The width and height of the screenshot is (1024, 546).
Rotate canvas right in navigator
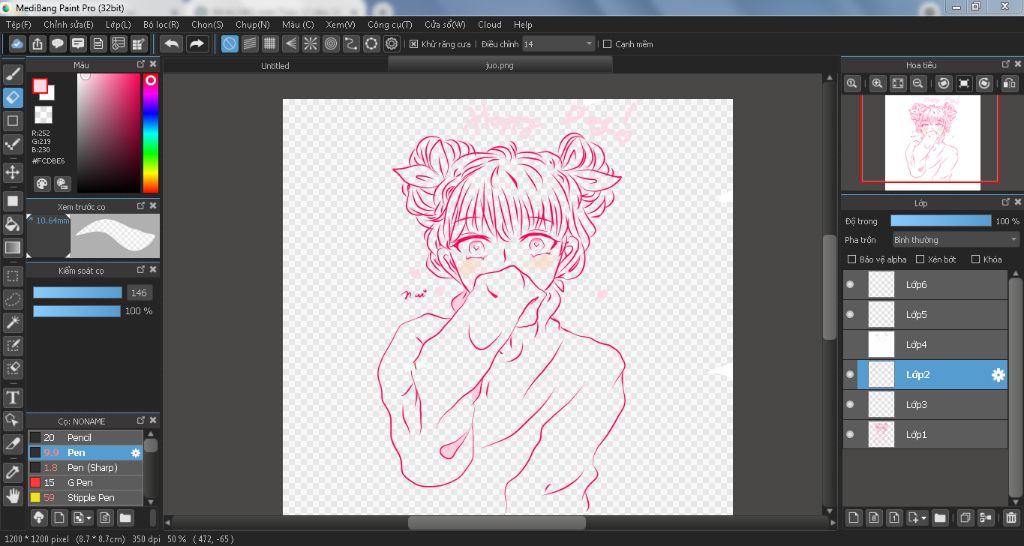pos(985,83)
